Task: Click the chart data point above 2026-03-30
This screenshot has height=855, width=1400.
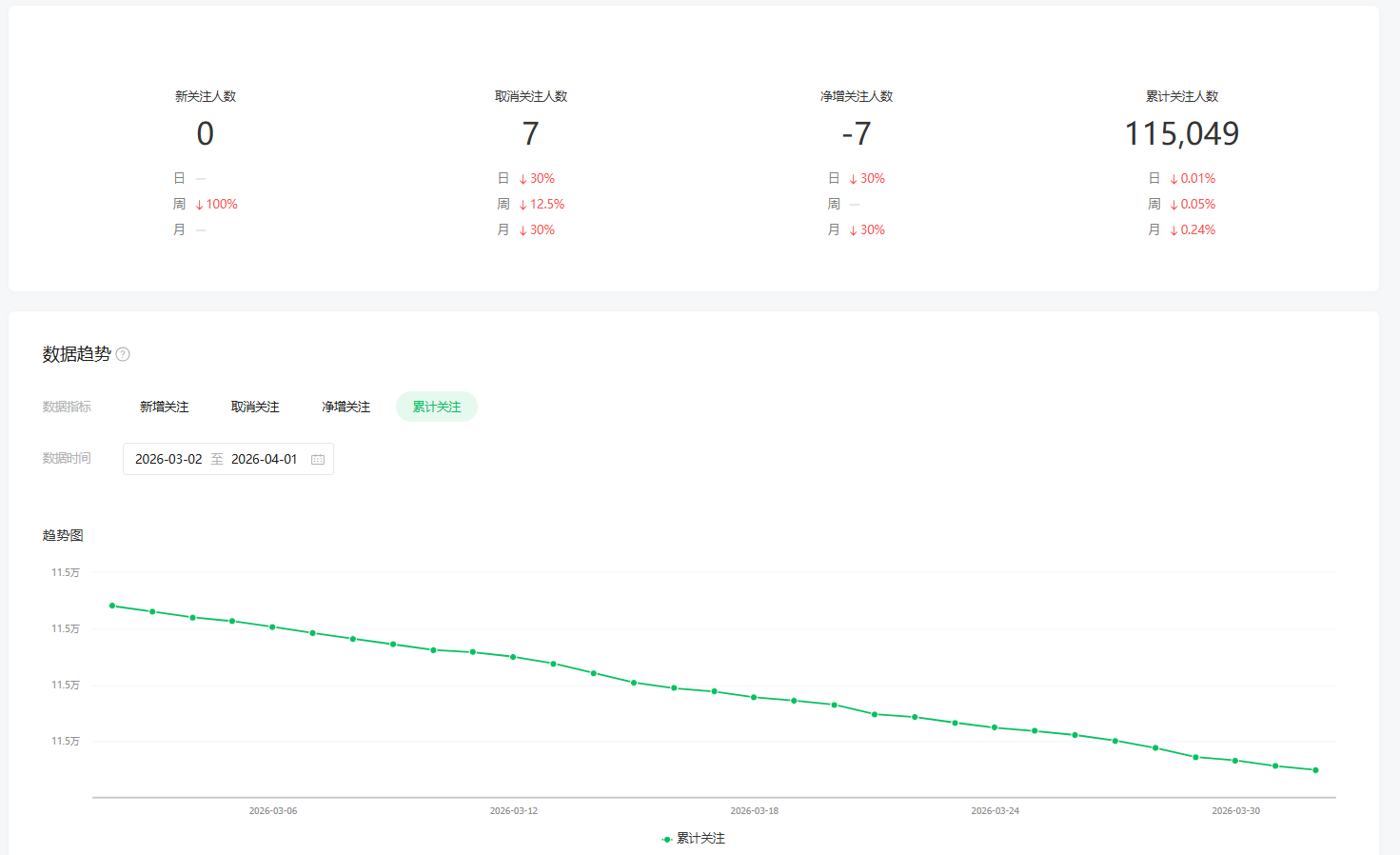Action: [1235, 761]
